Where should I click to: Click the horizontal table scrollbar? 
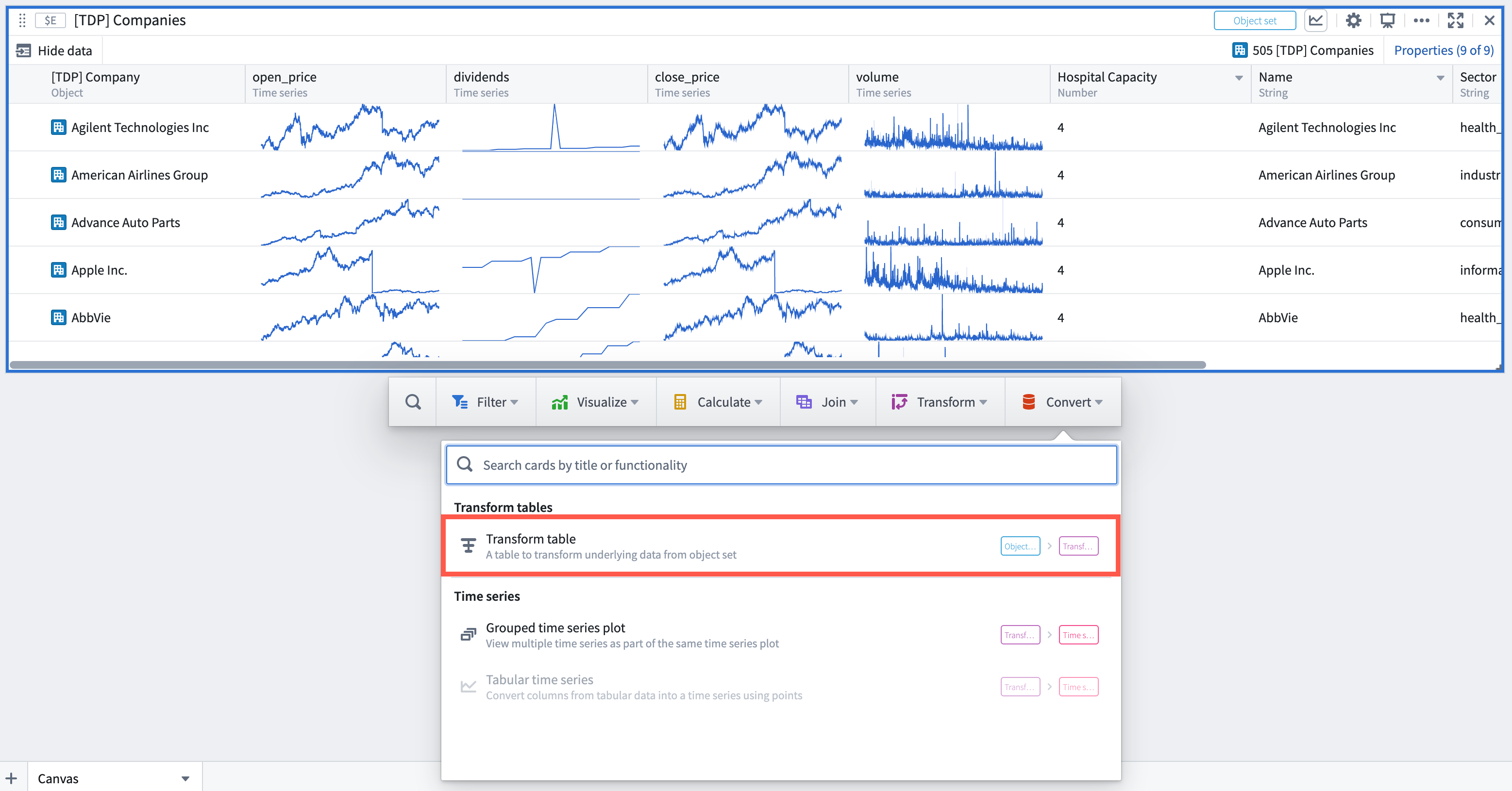607,365
